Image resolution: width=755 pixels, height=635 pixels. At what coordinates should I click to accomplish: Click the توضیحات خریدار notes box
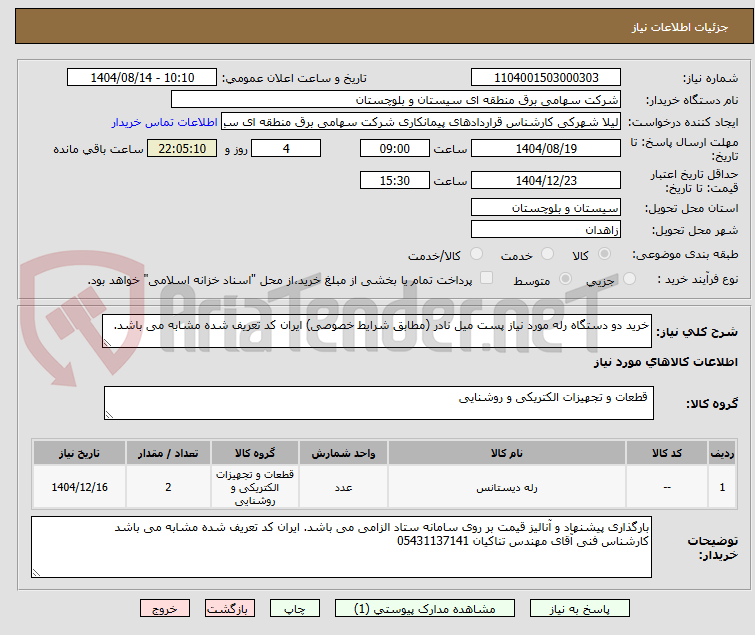341,547
